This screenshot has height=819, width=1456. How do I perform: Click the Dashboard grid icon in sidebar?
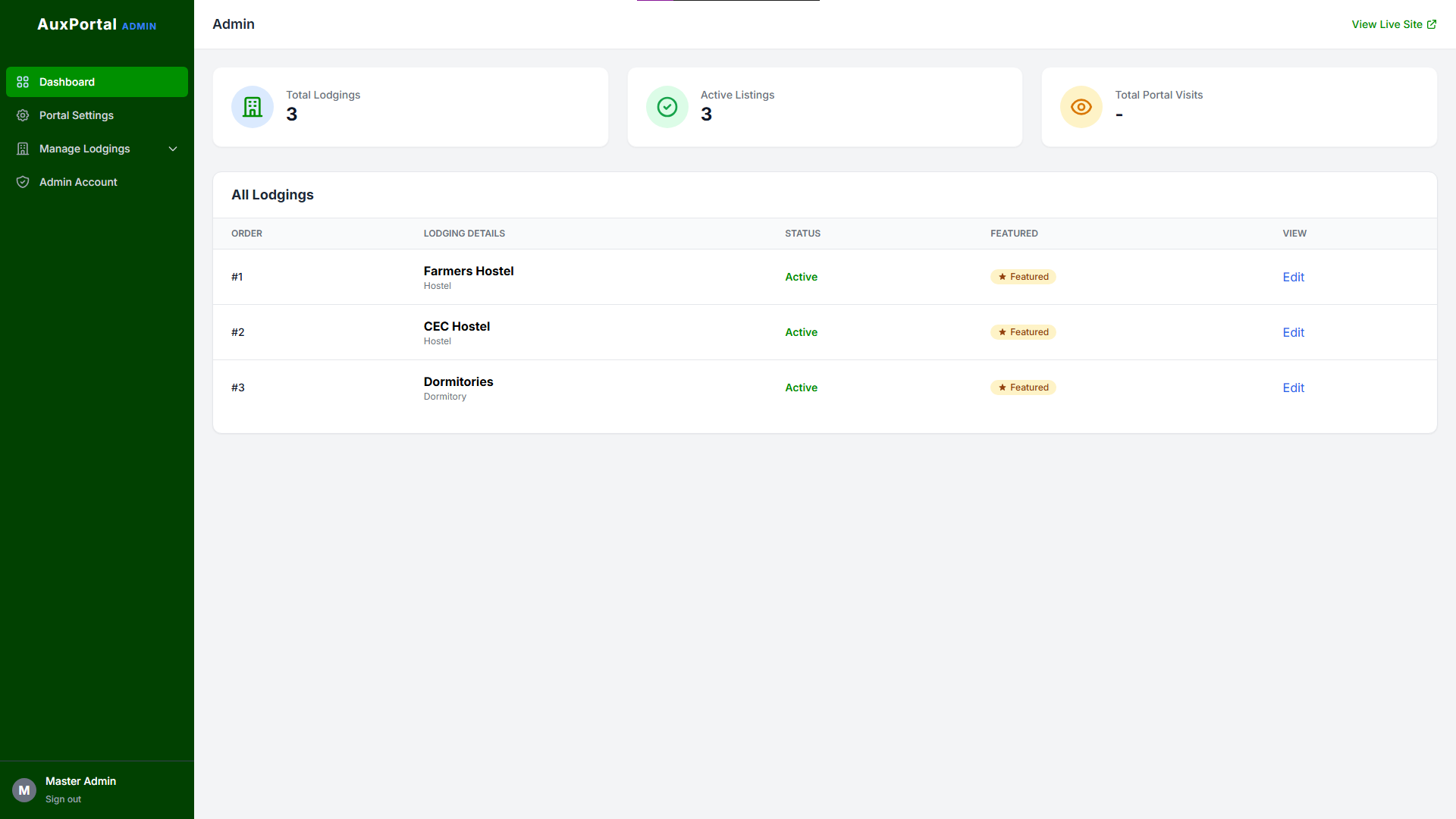(x=23, y=82)
